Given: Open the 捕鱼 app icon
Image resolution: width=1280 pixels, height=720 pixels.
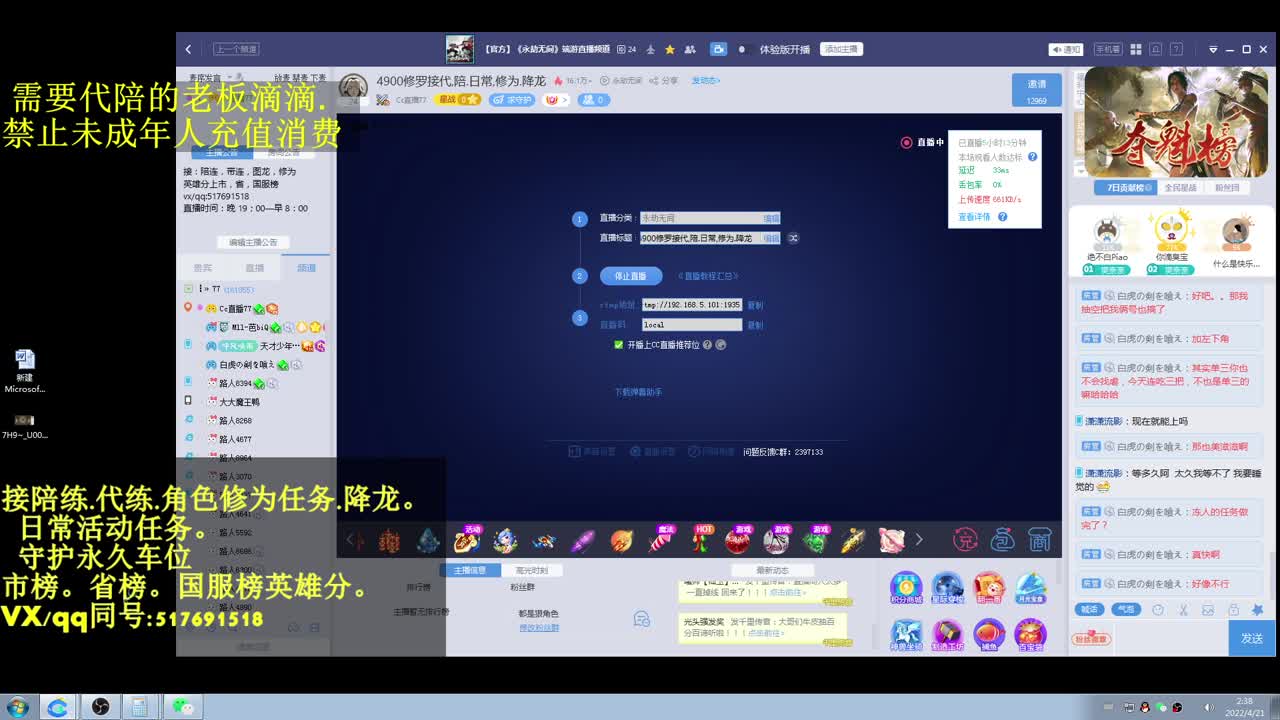Looking at the screenshot, I should tap(989, 636).
